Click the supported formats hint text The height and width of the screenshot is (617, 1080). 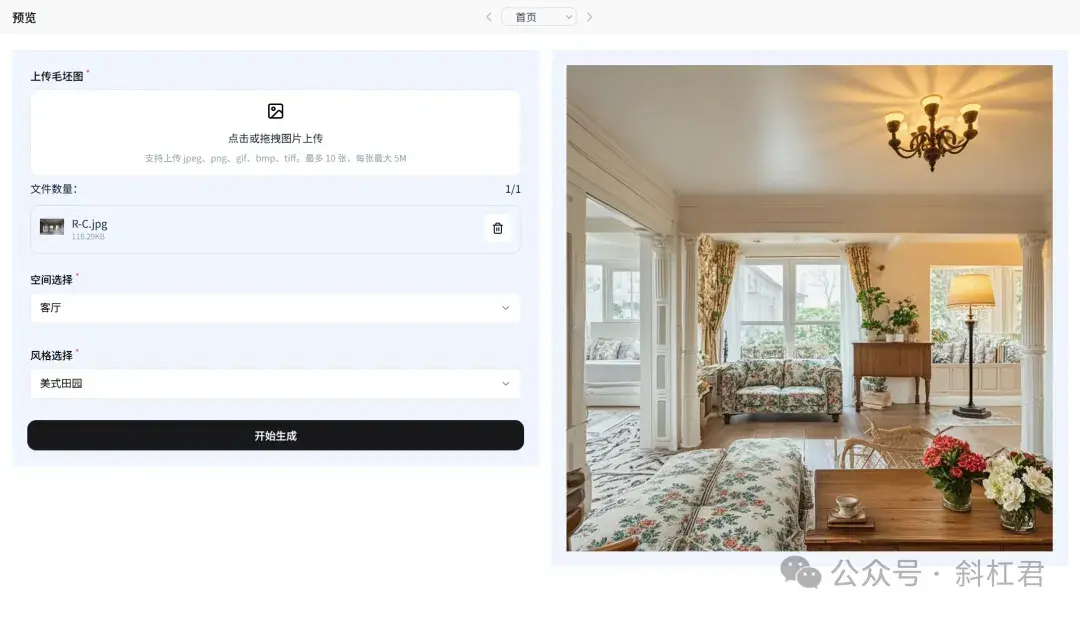[x=276, y=158]
